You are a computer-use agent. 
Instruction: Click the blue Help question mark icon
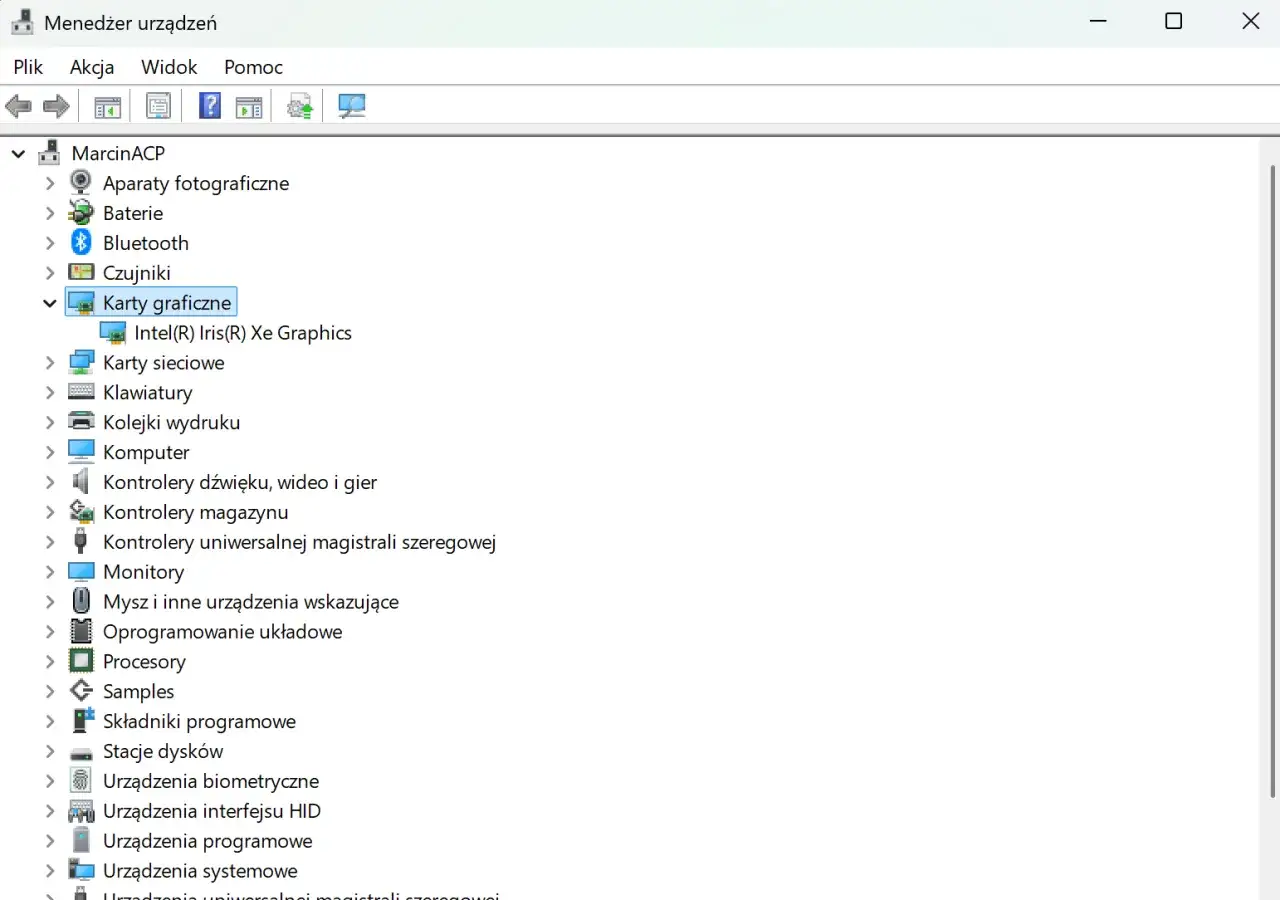click(x=210, y=106)
